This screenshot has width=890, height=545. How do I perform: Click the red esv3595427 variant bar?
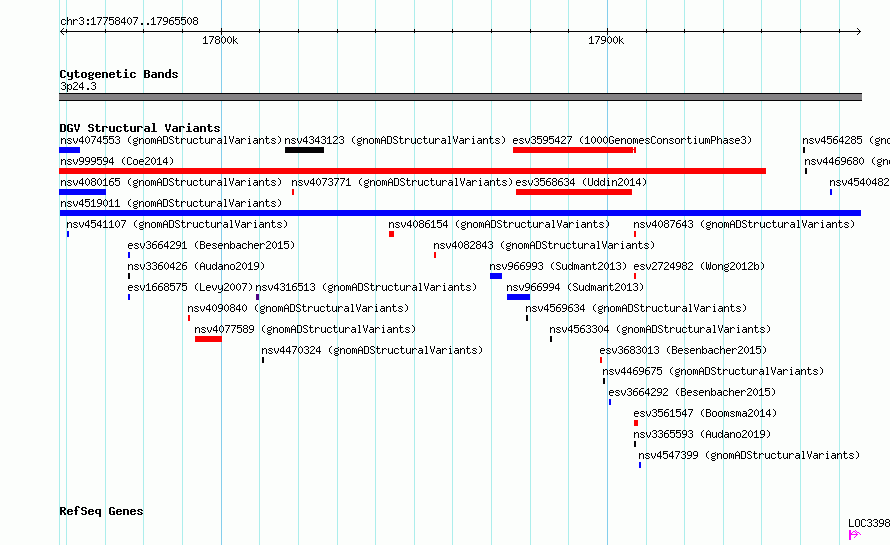(x=574, y=150)
